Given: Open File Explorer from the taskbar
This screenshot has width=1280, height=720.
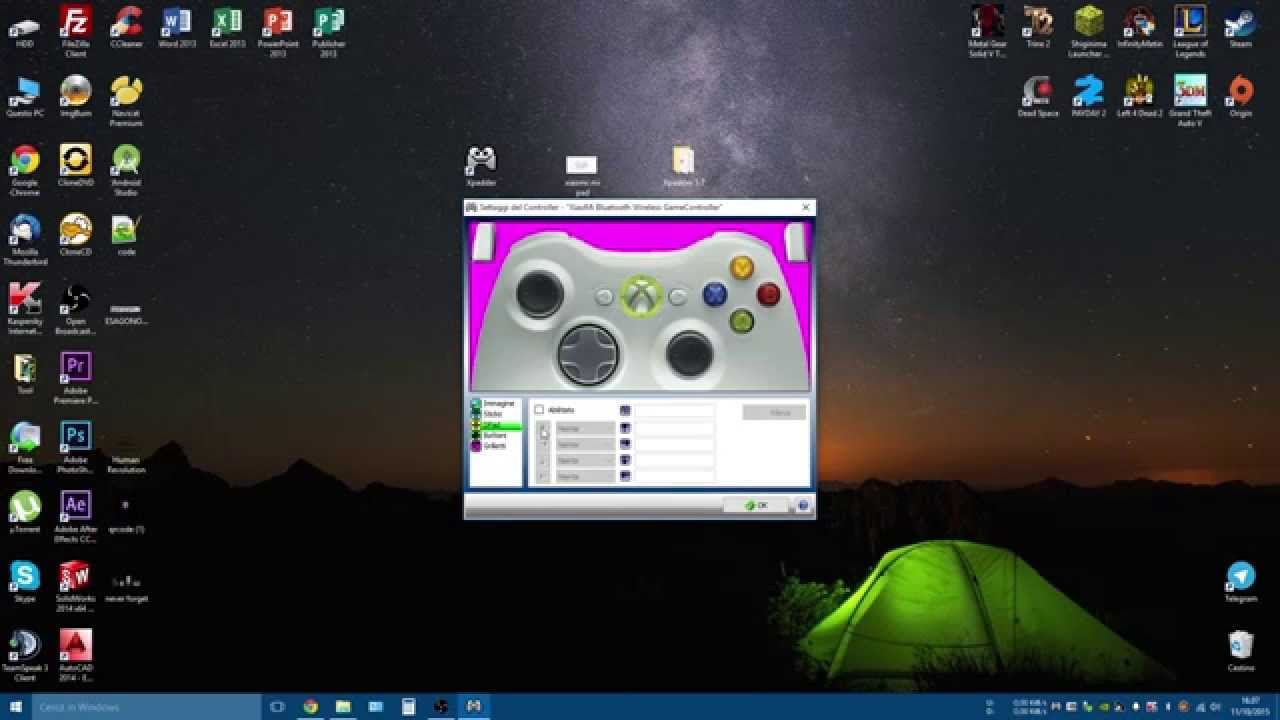Looking at the screenshot, I should click(343, 707).
